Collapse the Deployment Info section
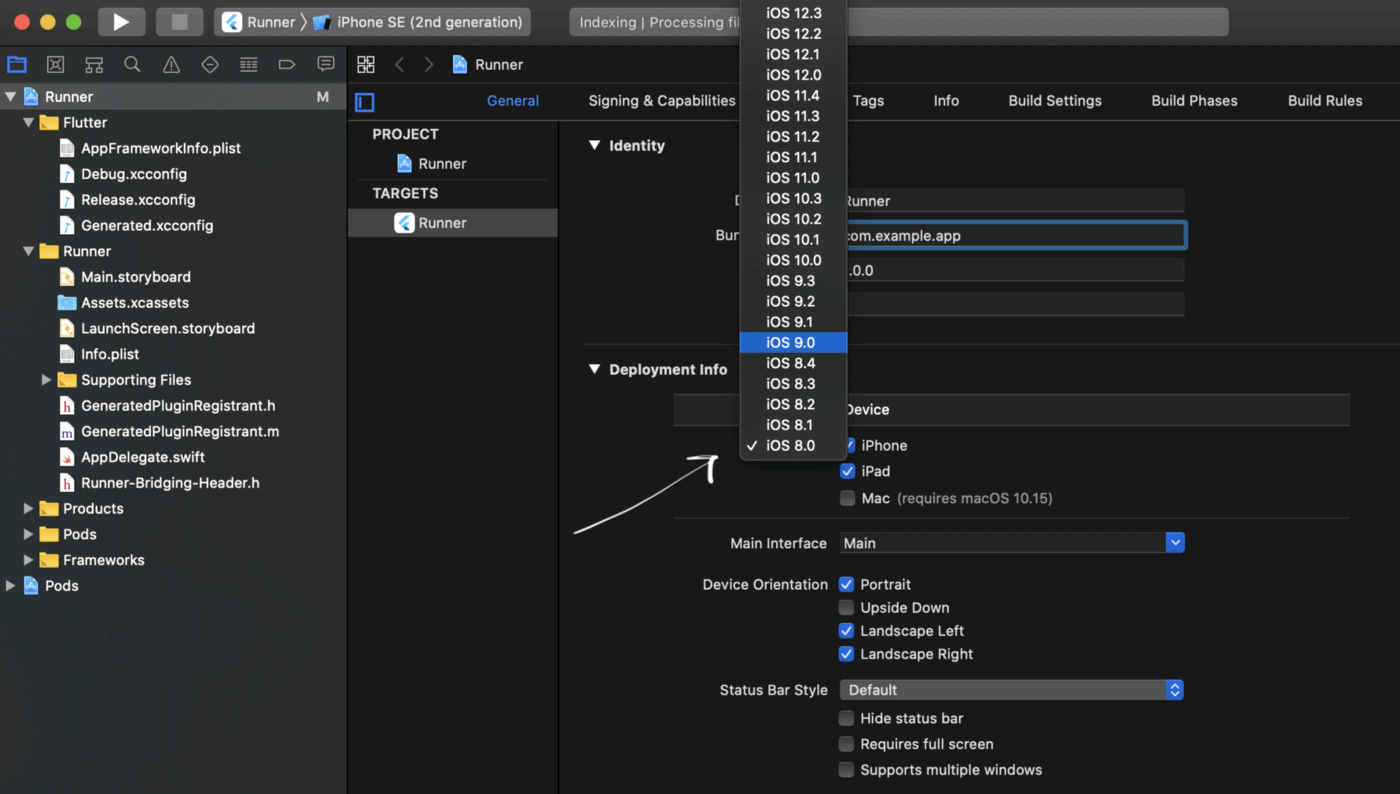This screenshot has width=1400, height=794. coord(595,370)
